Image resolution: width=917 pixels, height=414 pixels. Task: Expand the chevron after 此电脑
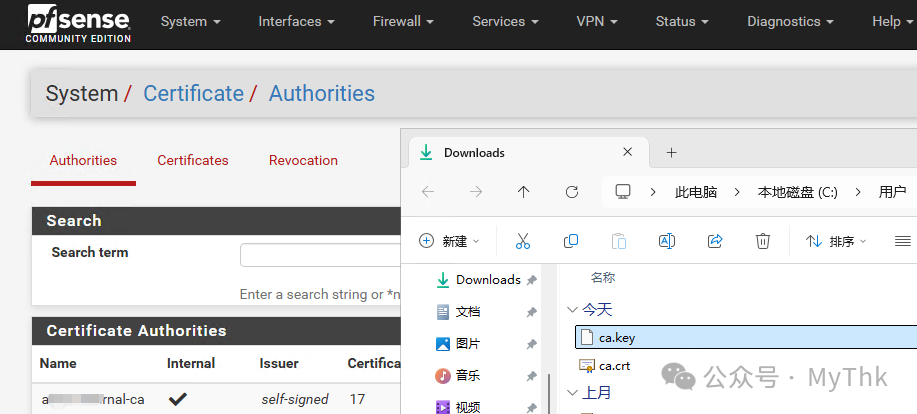click(737, 192)
